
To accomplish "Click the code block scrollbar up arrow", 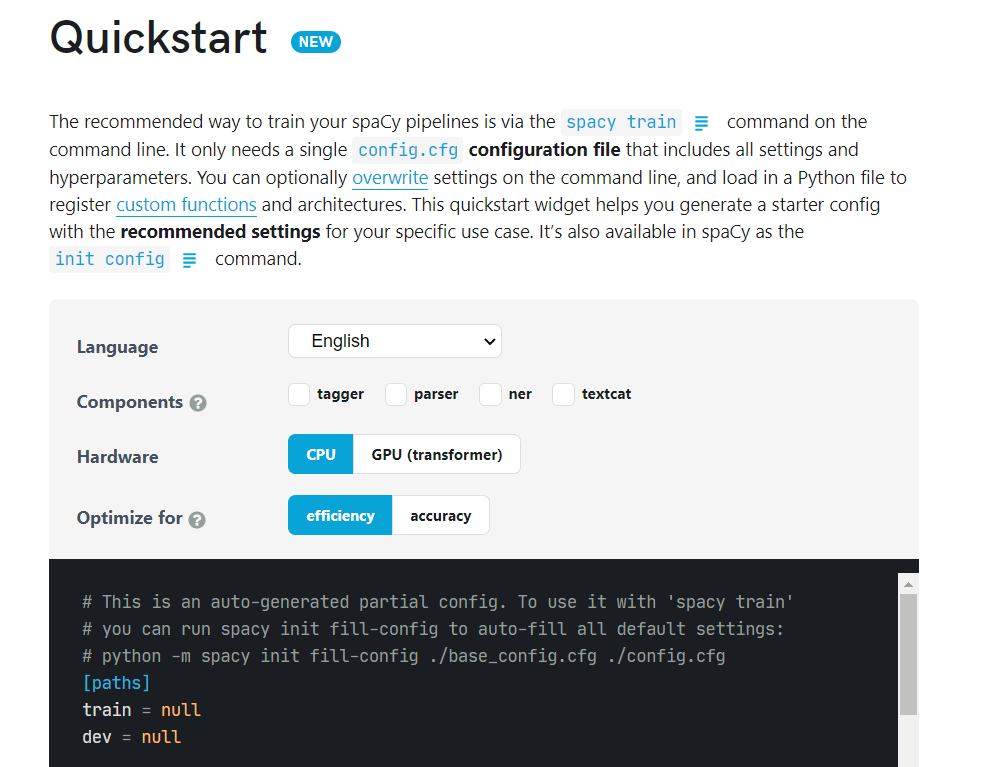I will 908,584.
